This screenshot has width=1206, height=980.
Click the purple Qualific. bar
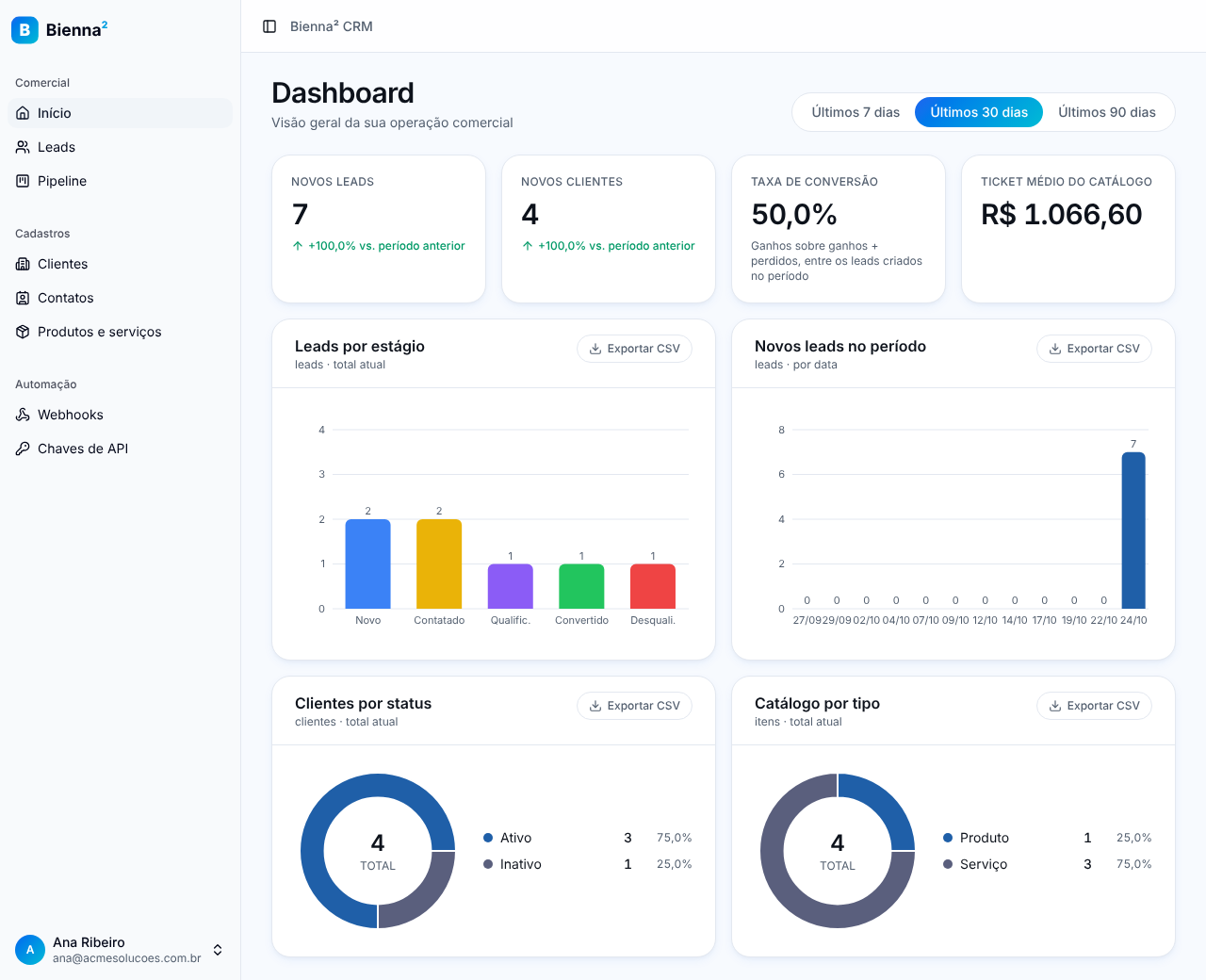(x=511, y=586)
